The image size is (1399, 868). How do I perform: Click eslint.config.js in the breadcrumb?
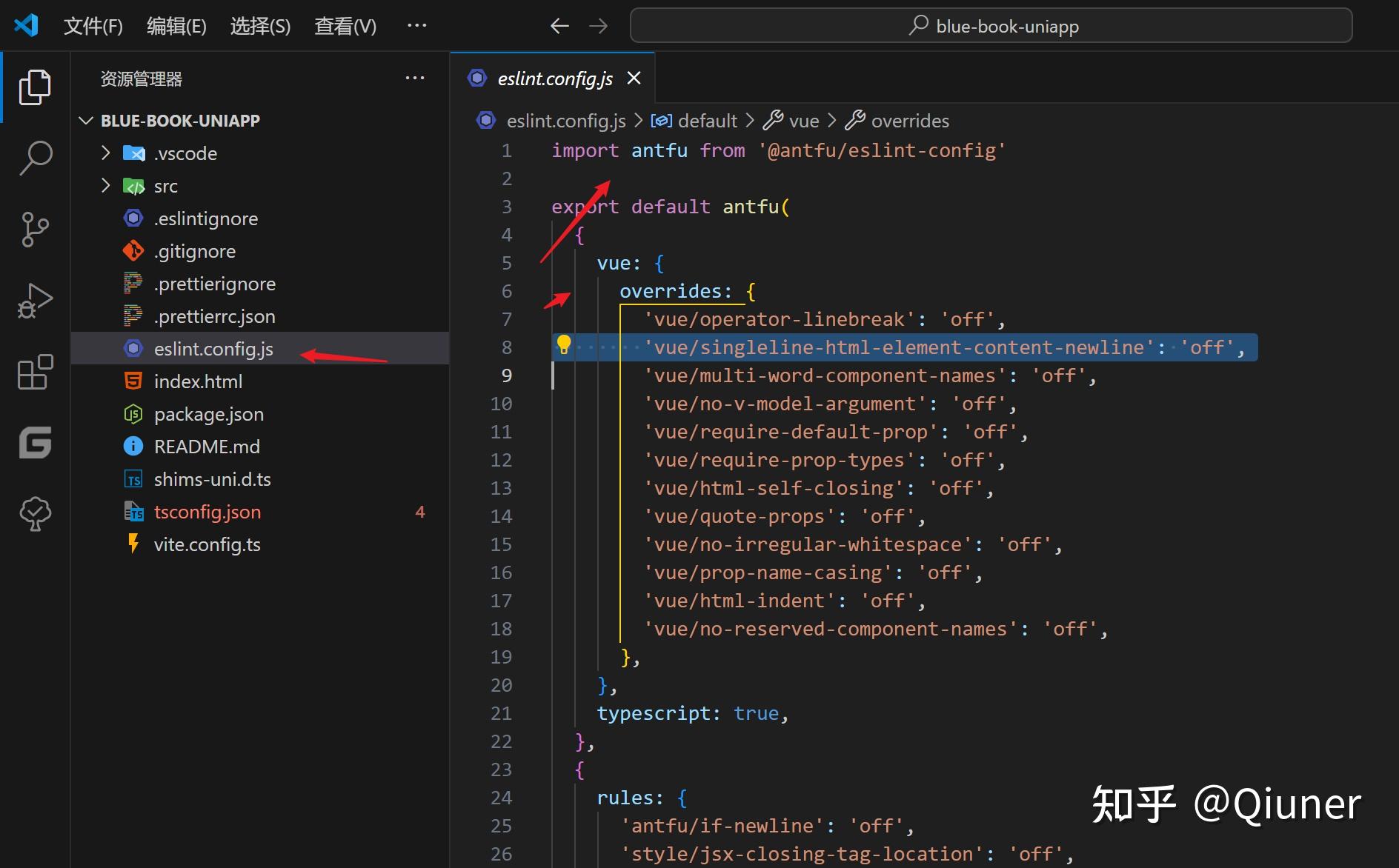pyautogui.click(x=566, y=121)
